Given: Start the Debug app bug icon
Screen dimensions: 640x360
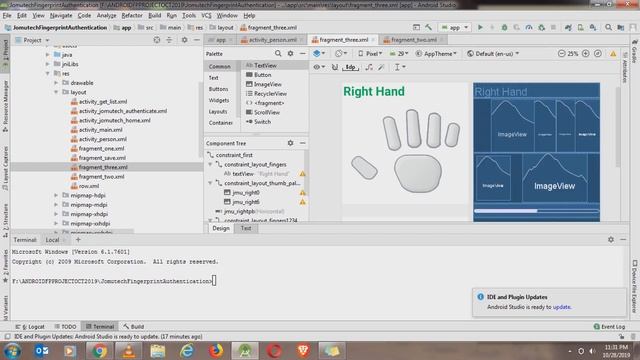Looking at the screenshot, I should click(504, 27).
